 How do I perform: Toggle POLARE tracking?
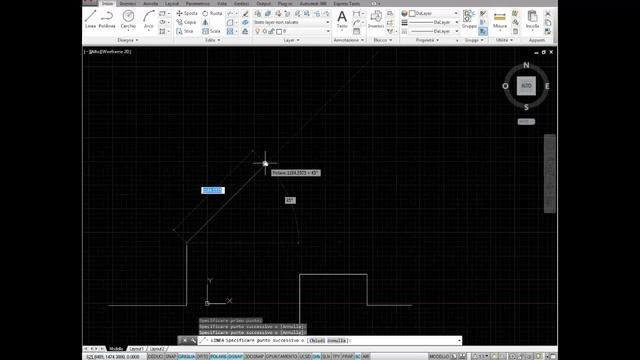[x=218, y=357]
